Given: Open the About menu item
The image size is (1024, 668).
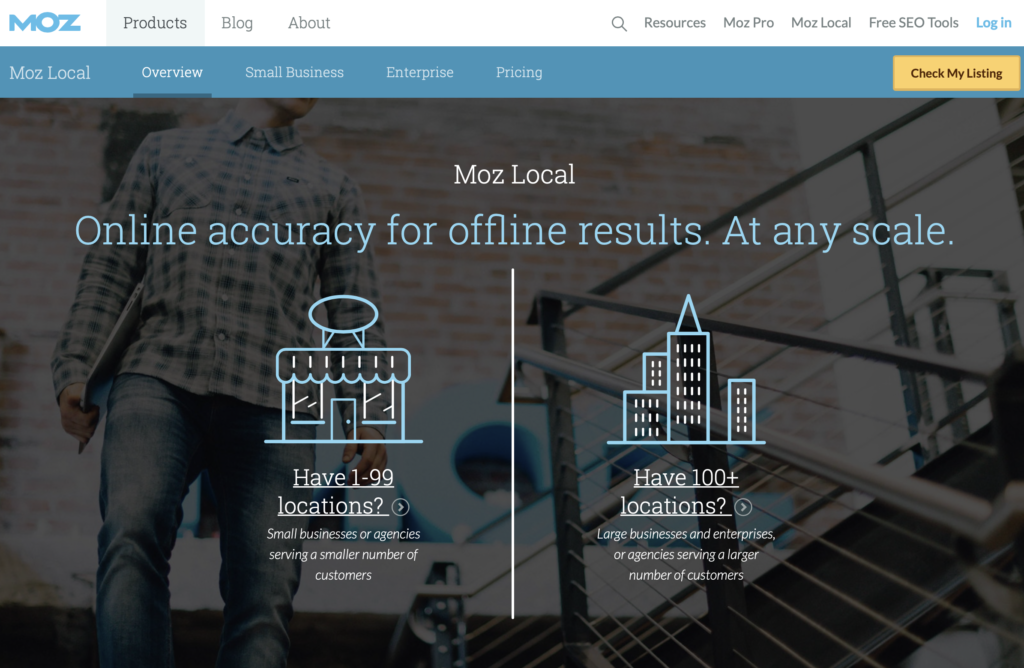Looking at the screenshot, I should (x=309, y=23).
